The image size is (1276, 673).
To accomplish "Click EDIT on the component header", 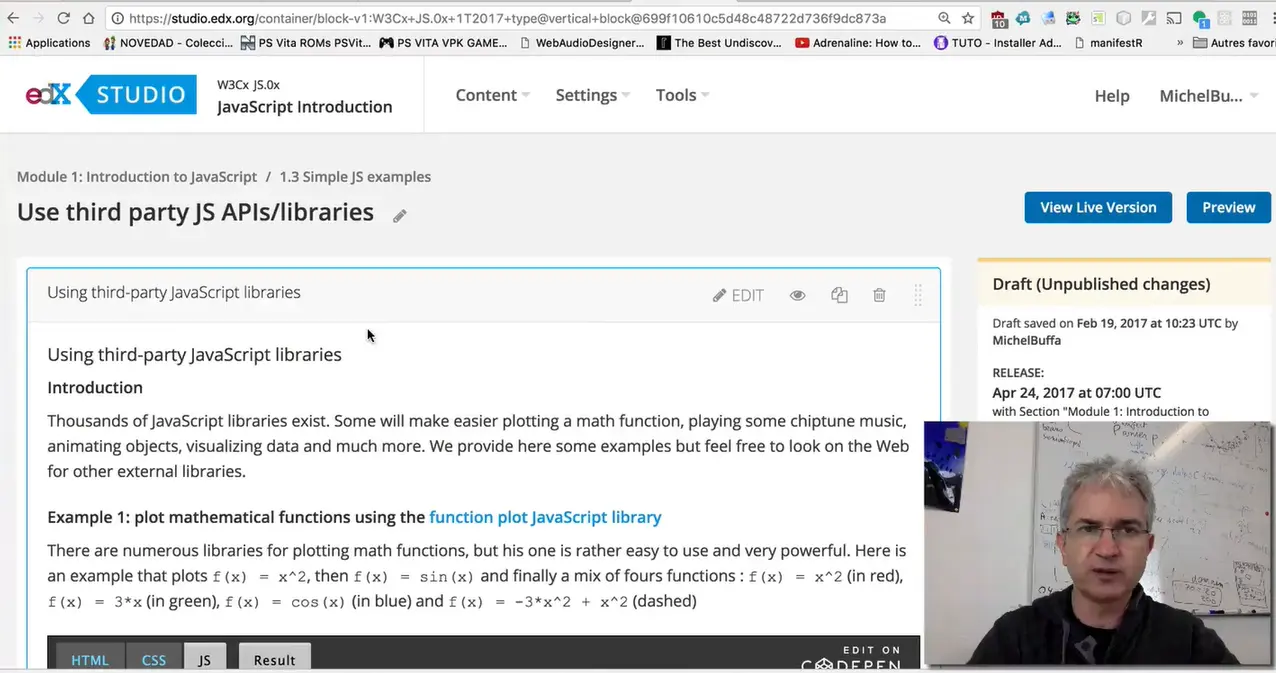I will coord(738,295).
